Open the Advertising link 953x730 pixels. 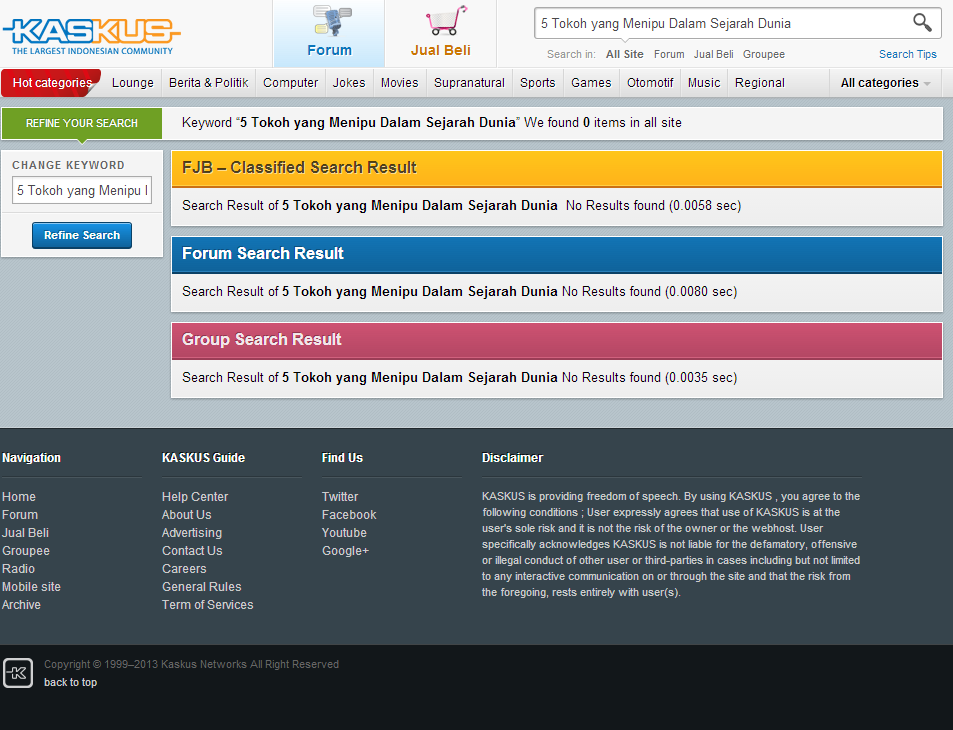pos(192,532)
